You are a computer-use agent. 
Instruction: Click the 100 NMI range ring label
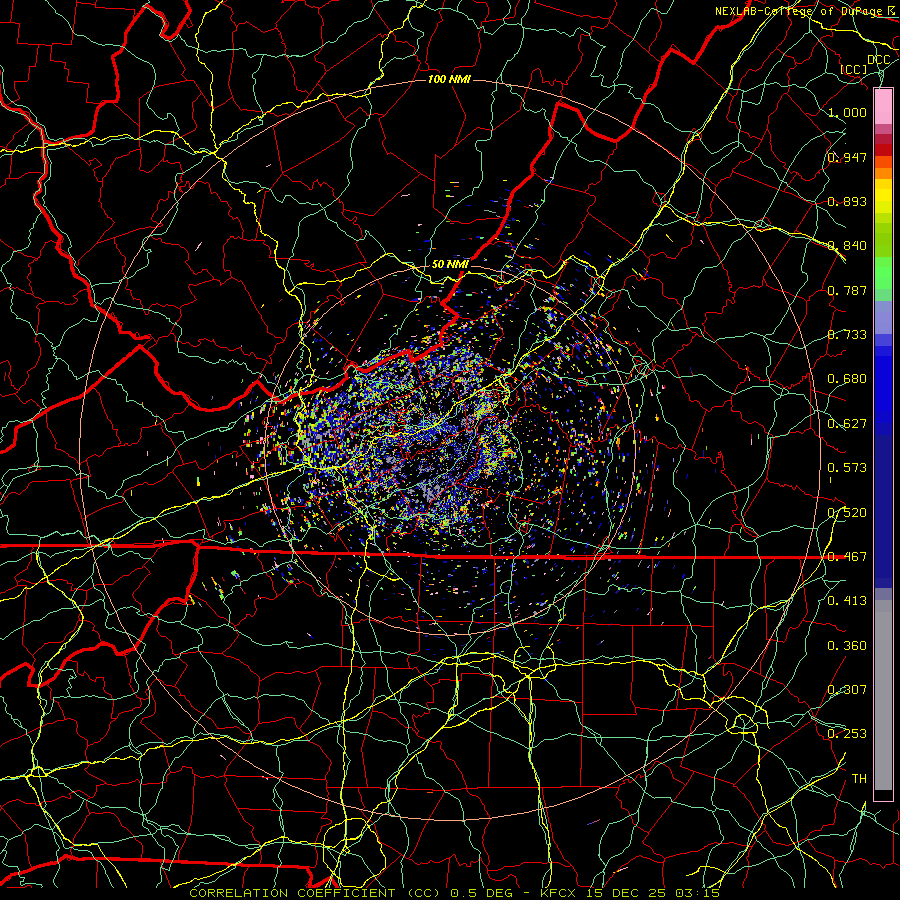pyautogui.click(x=449, y=79)
